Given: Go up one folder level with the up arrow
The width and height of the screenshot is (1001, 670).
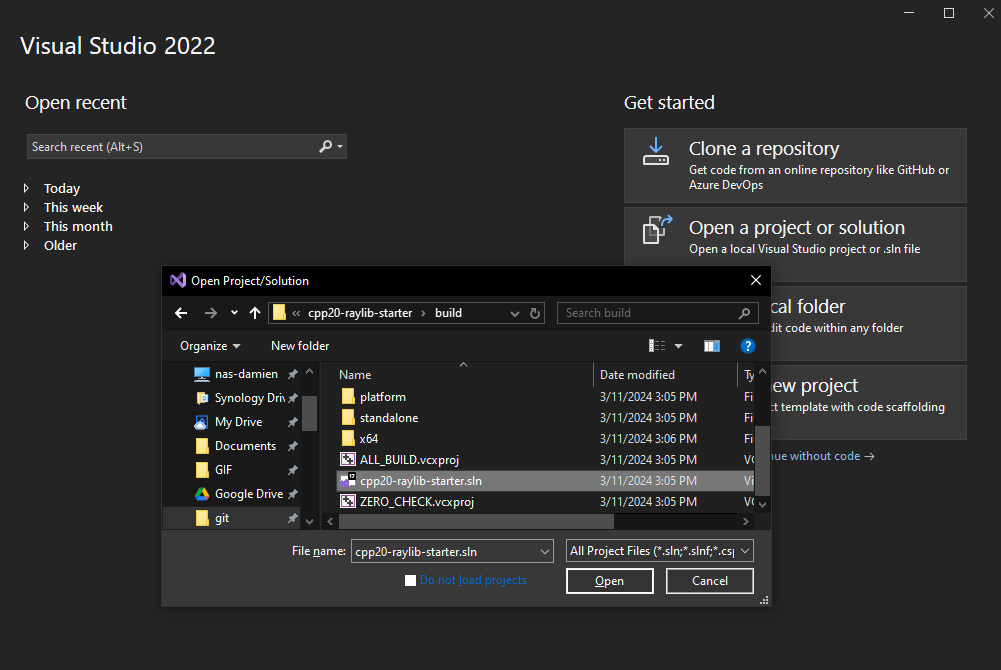Looking at the screenshot, I should pos(255,313).
